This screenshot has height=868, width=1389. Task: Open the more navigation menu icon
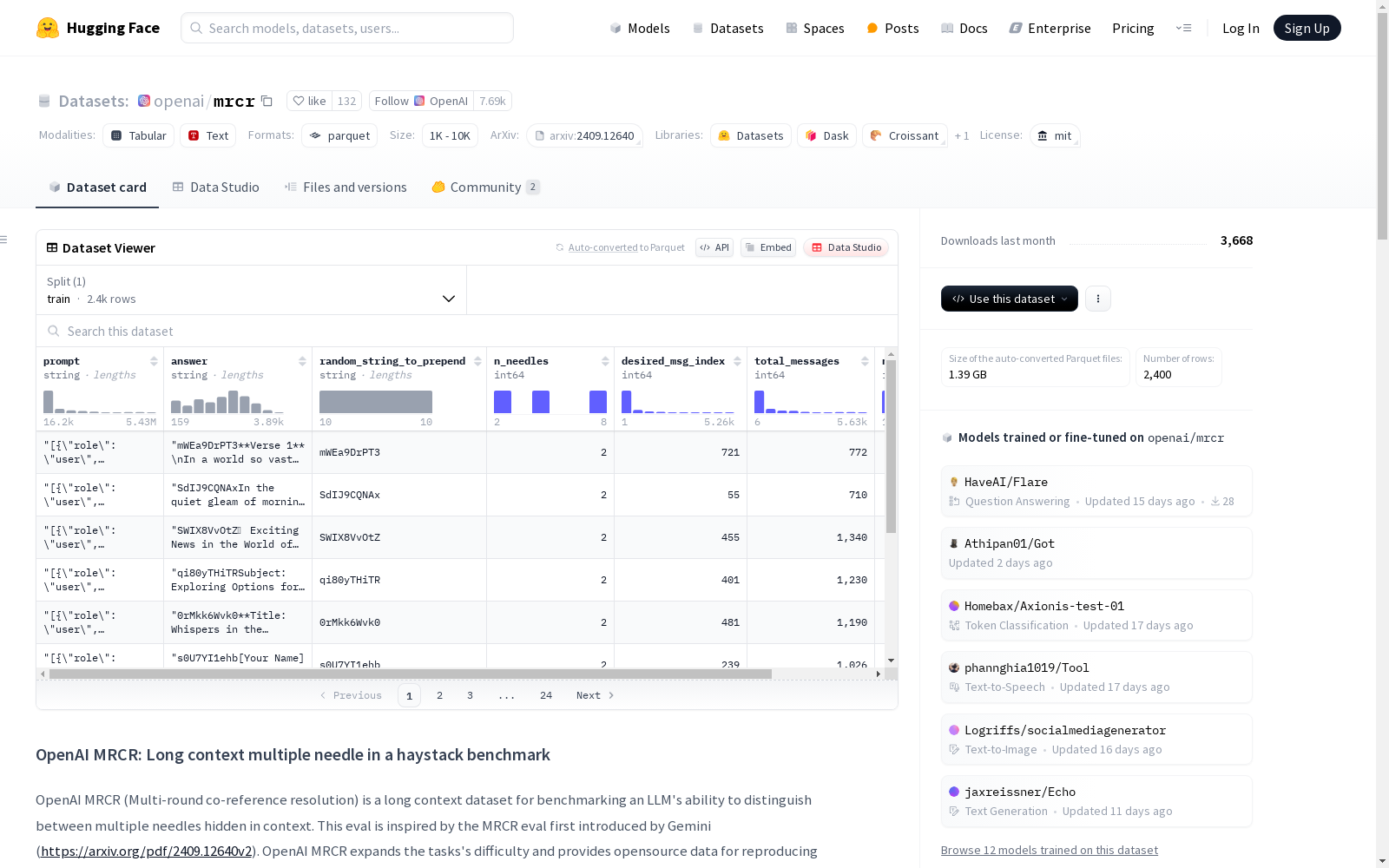click(1183, 28)
